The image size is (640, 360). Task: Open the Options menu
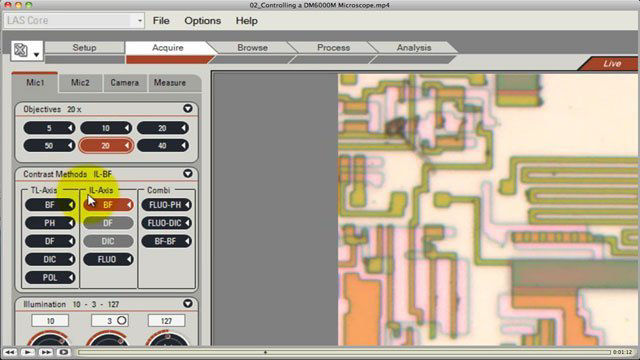tap(202, 21)
